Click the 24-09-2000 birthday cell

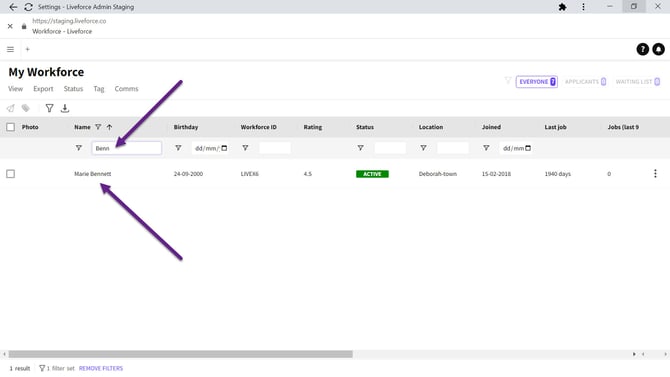(188, 174)
